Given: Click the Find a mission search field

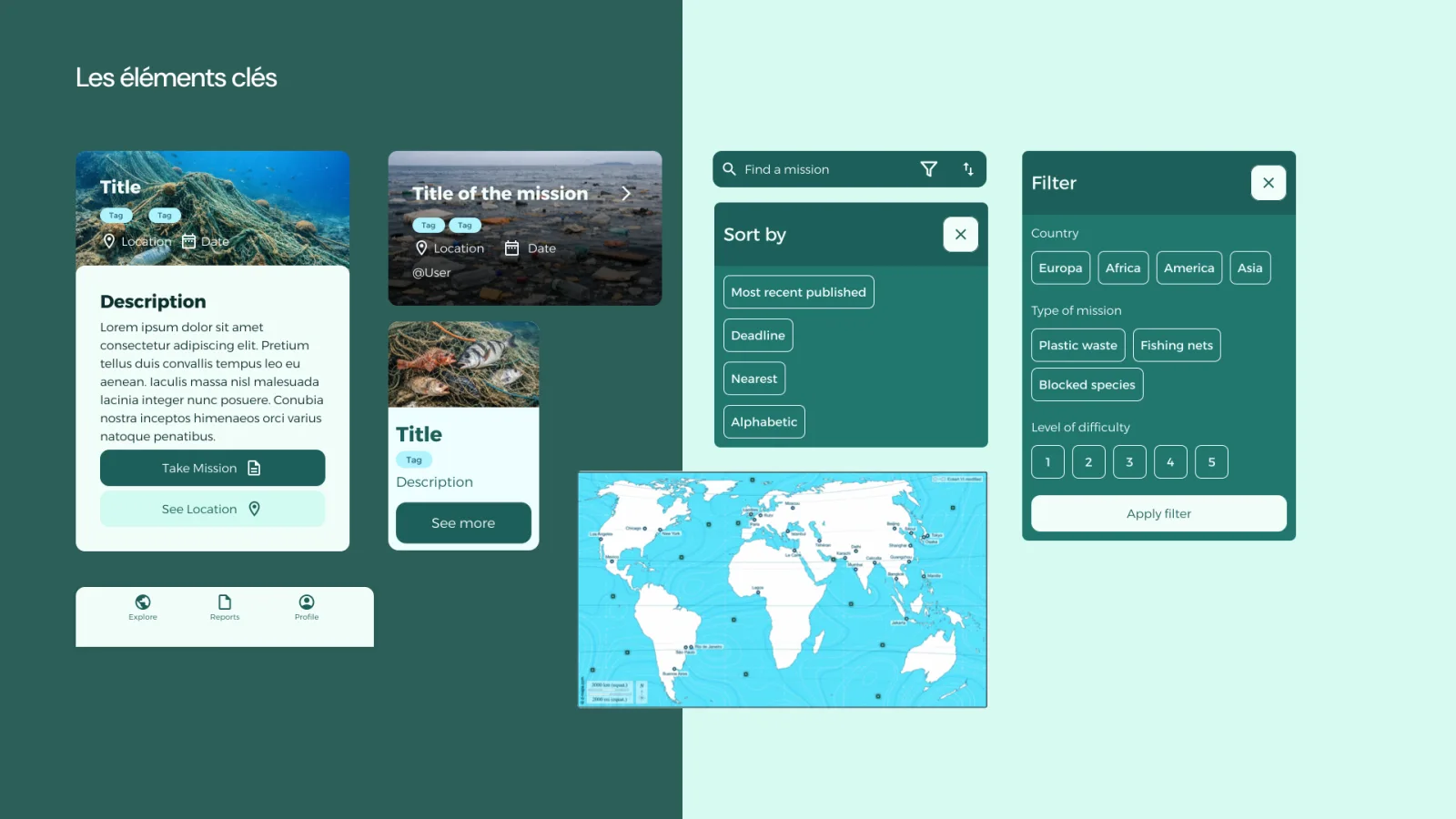Looking at the screenshot, I should click(849, 169).
